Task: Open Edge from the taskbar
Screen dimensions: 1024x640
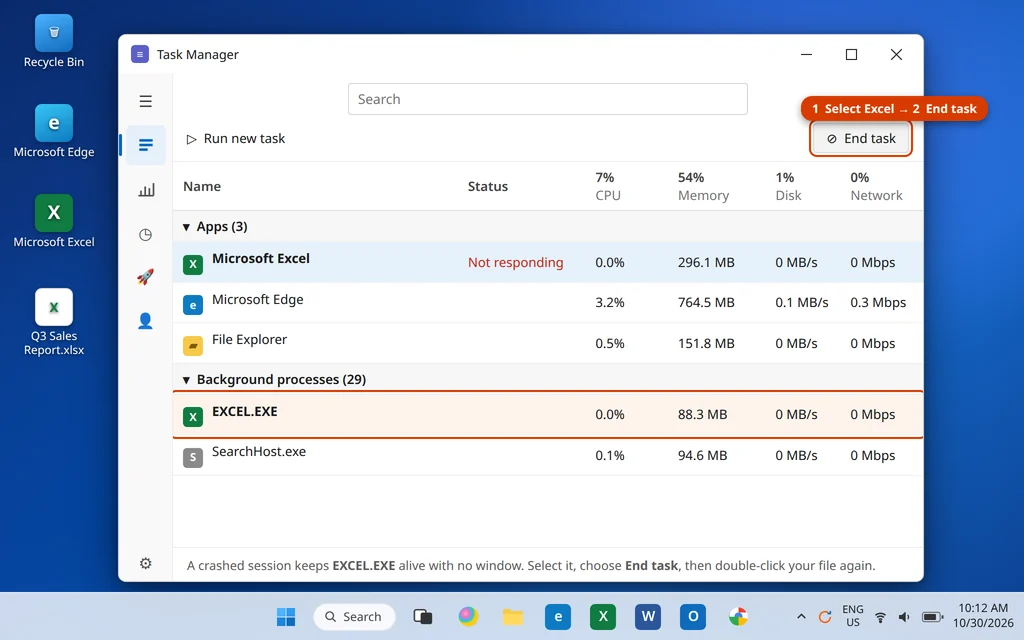Action: tap(558, 616)
